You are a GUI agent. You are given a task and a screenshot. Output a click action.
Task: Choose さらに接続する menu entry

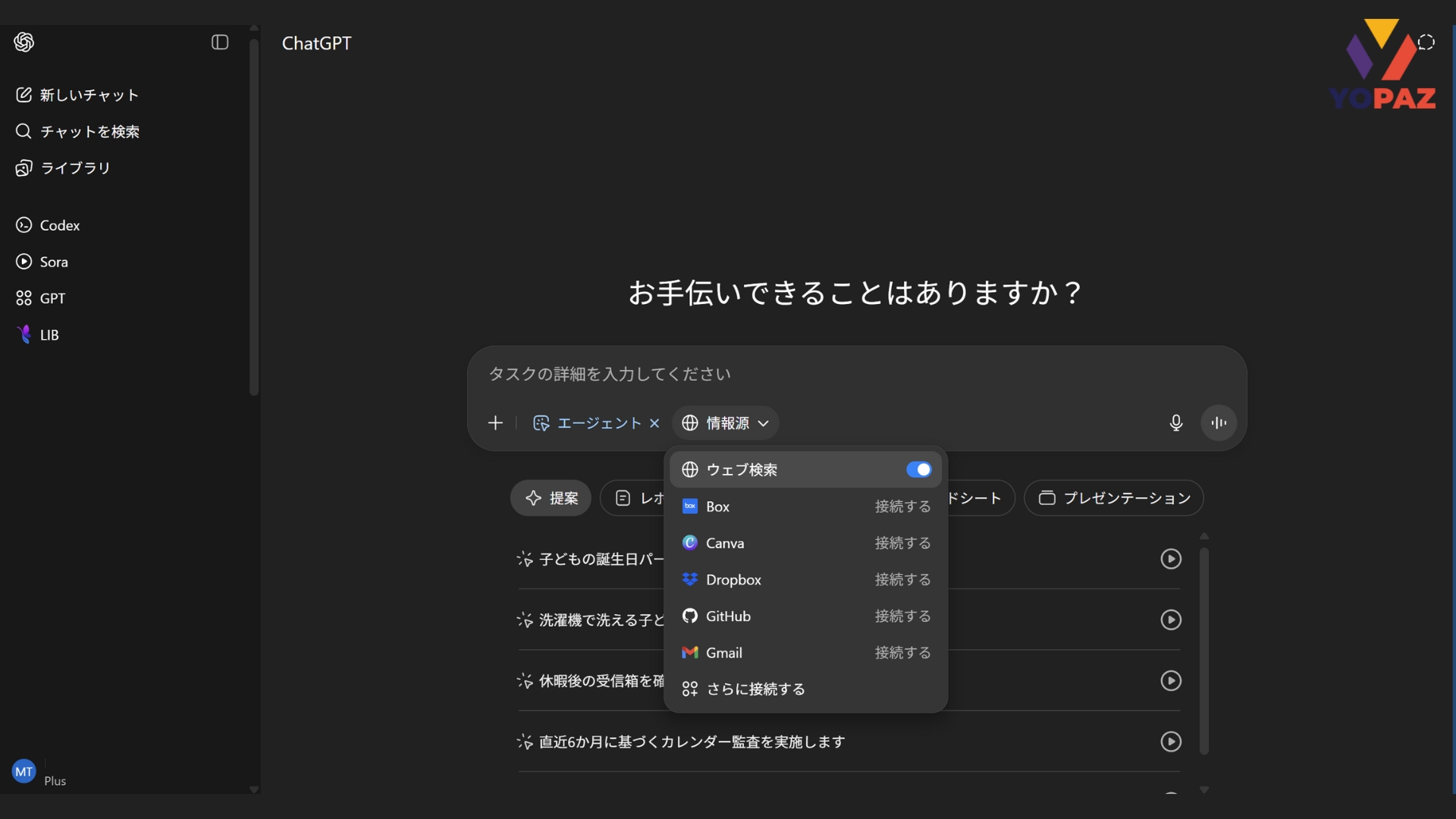pos(805,689)
